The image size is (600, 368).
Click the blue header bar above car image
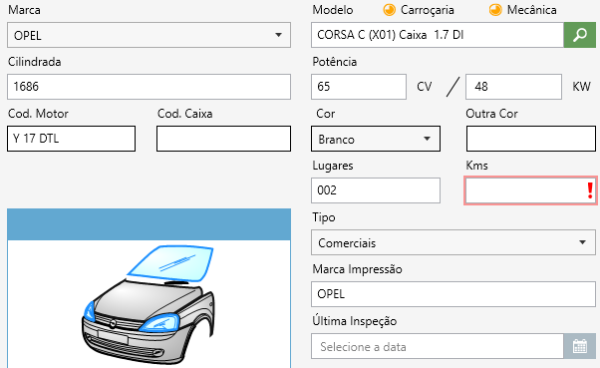point(149,225)
